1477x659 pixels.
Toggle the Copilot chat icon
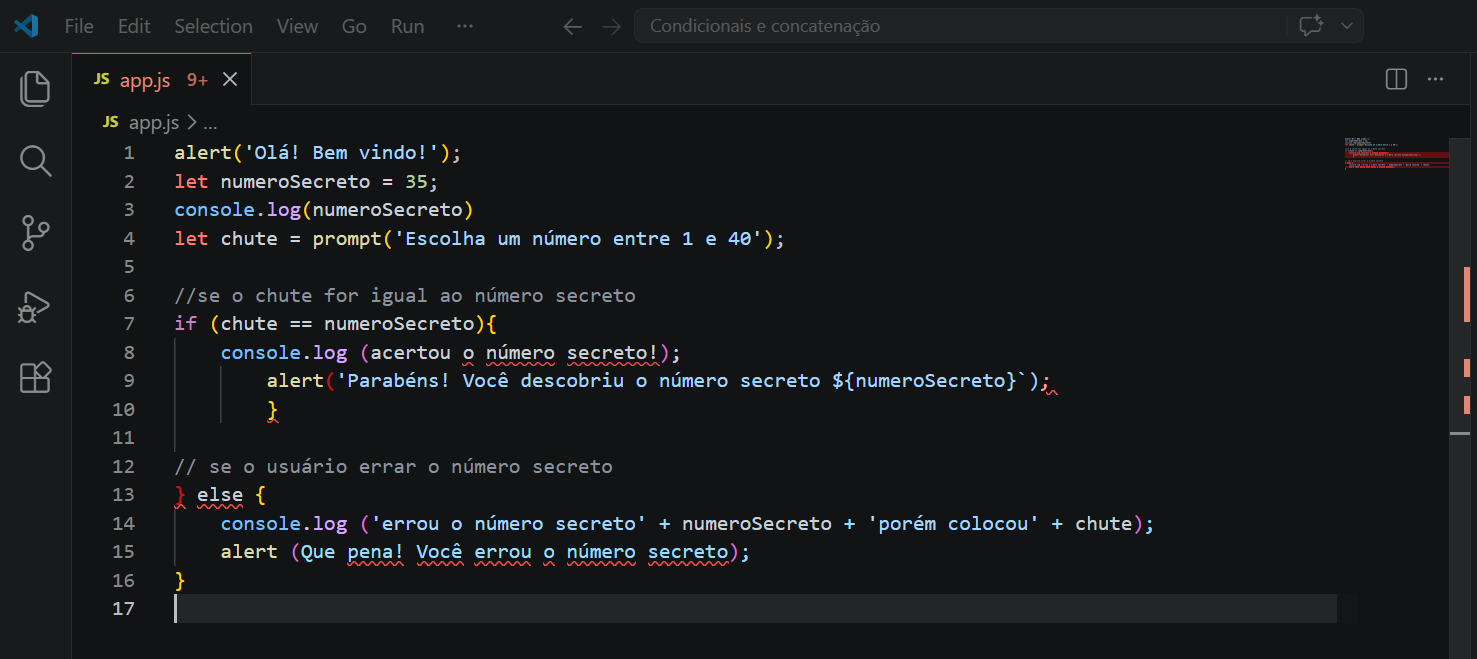pyautogui.click(x=1310, y=26)
